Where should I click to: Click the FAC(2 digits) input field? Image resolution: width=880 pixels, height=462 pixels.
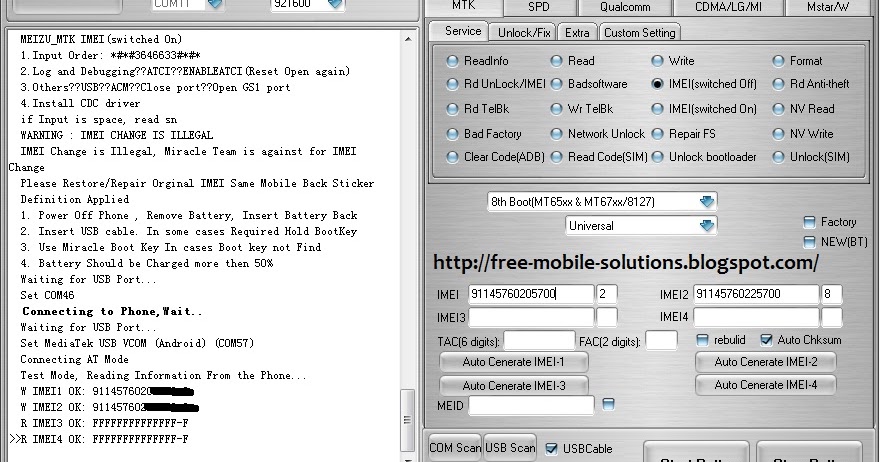pos(661,341)
